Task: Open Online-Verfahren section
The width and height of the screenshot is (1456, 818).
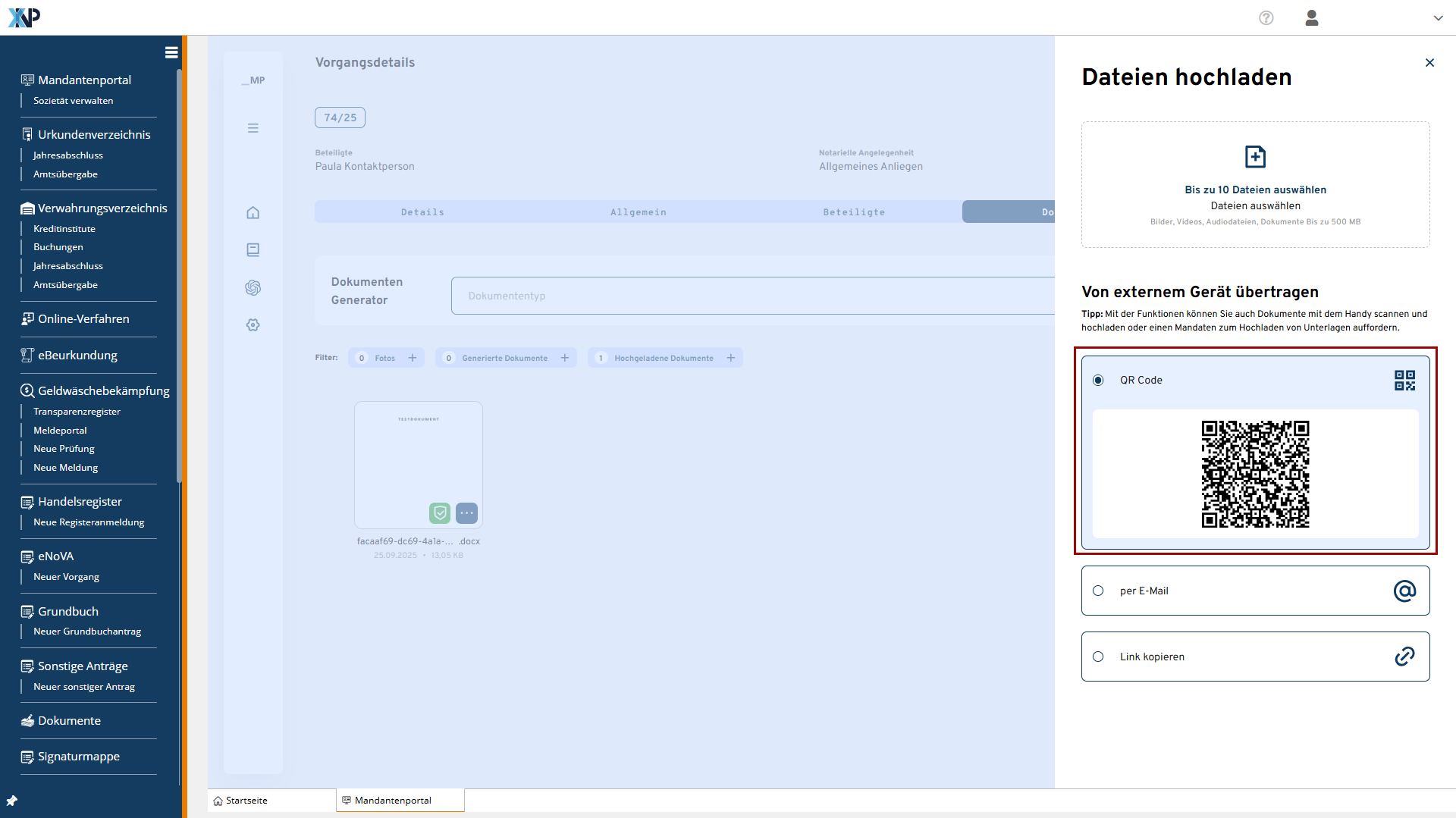Action: click(83, 319)
